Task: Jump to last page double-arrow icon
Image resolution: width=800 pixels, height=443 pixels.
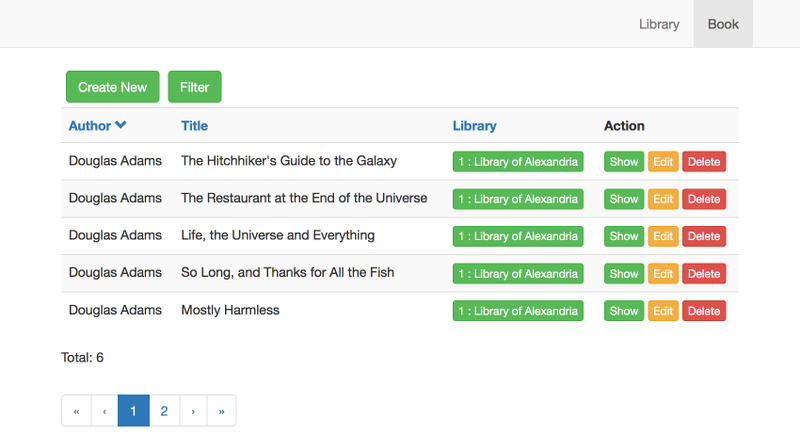Action: (x=221, y=411)
